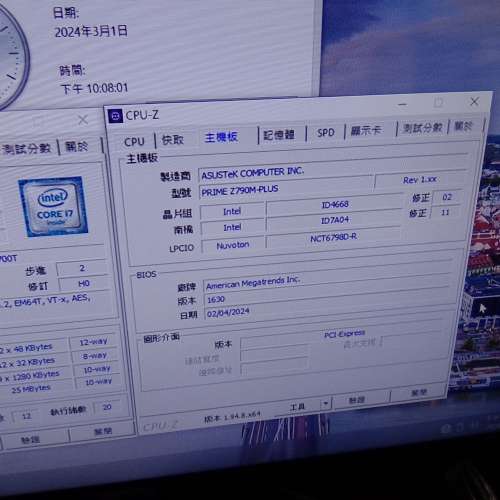Open the 快取 tab
Viewport: 500px width, 500px height.
[172, 140]
